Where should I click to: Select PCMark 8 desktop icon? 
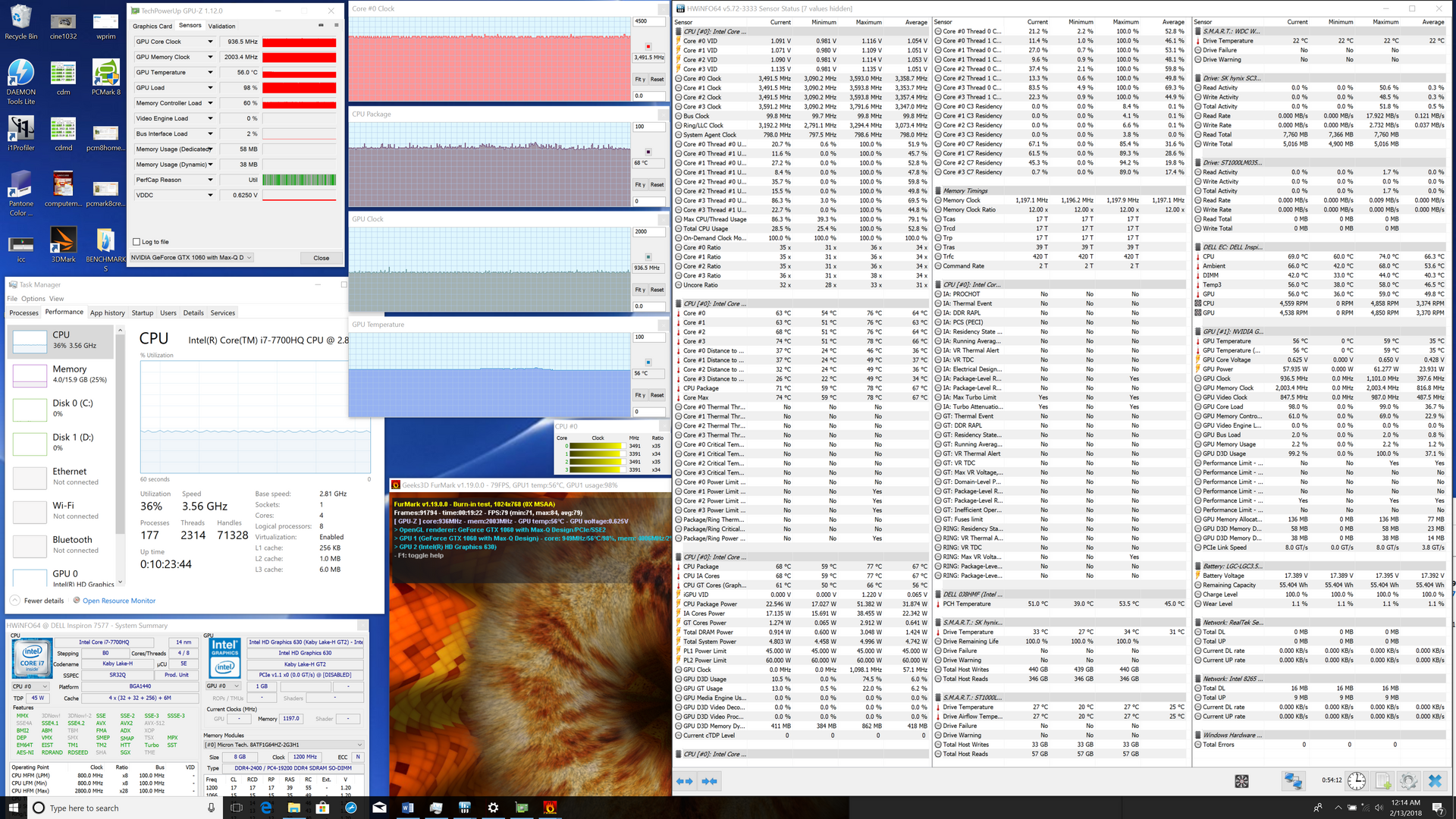pyautogui.click(x=106, y=77)
